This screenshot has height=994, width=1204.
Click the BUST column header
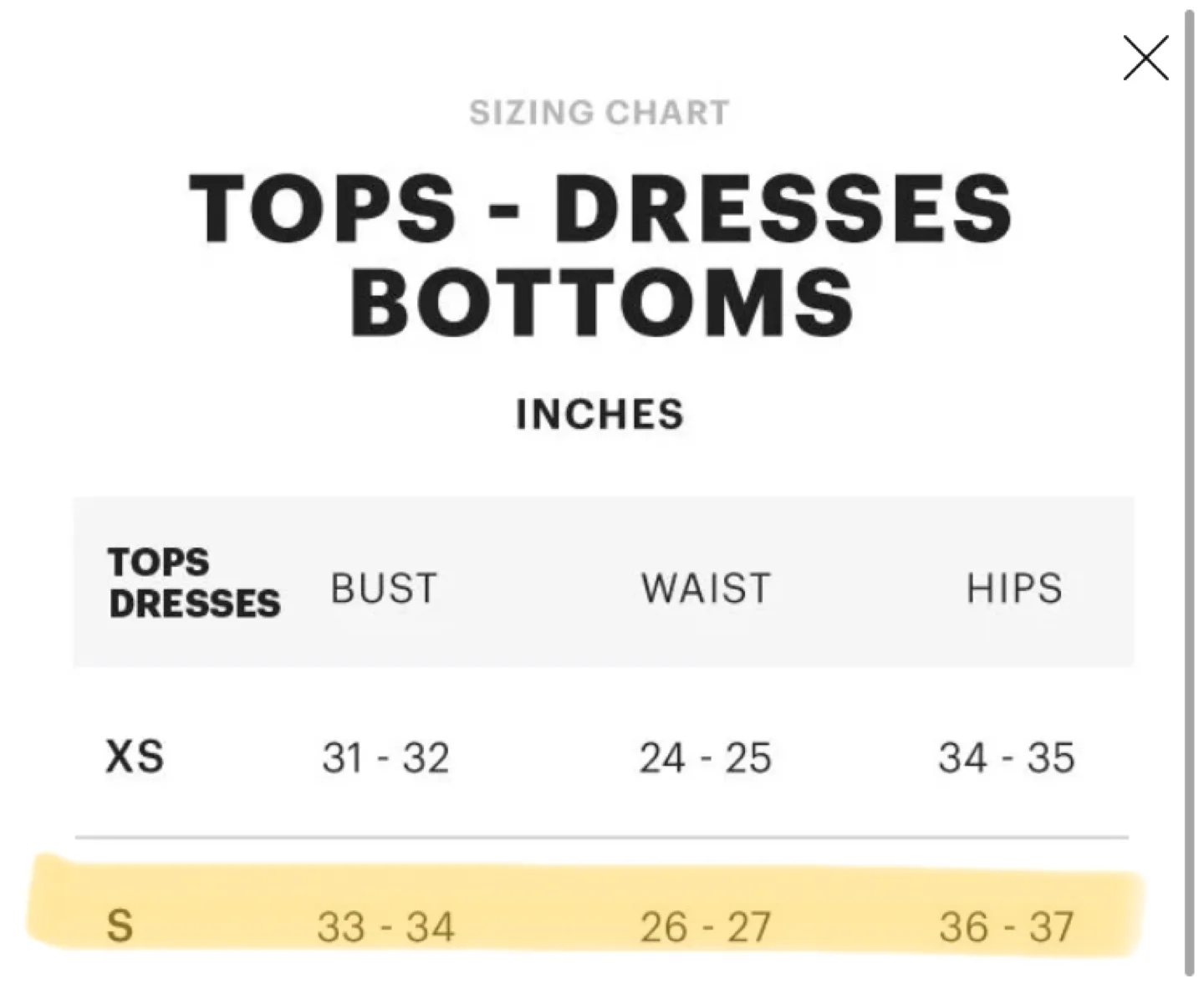[383, 588]
